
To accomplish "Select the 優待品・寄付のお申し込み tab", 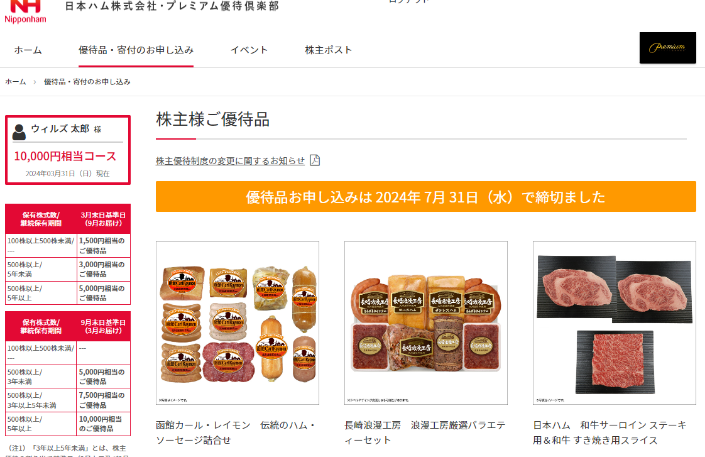I will click(136, 50).
